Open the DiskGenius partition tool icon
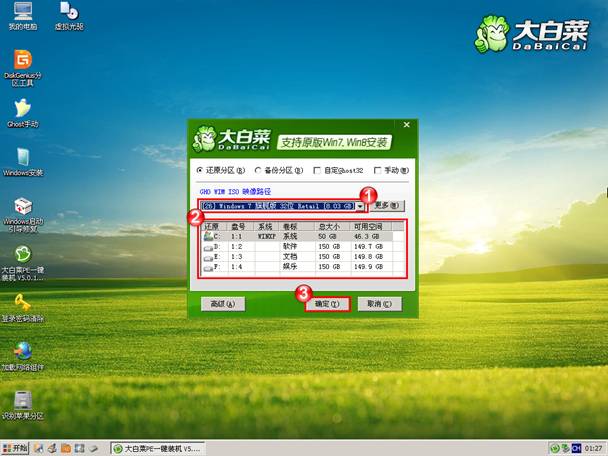This screenshot has height=456, width=608. pyautogui.click(x=22, y=61)
